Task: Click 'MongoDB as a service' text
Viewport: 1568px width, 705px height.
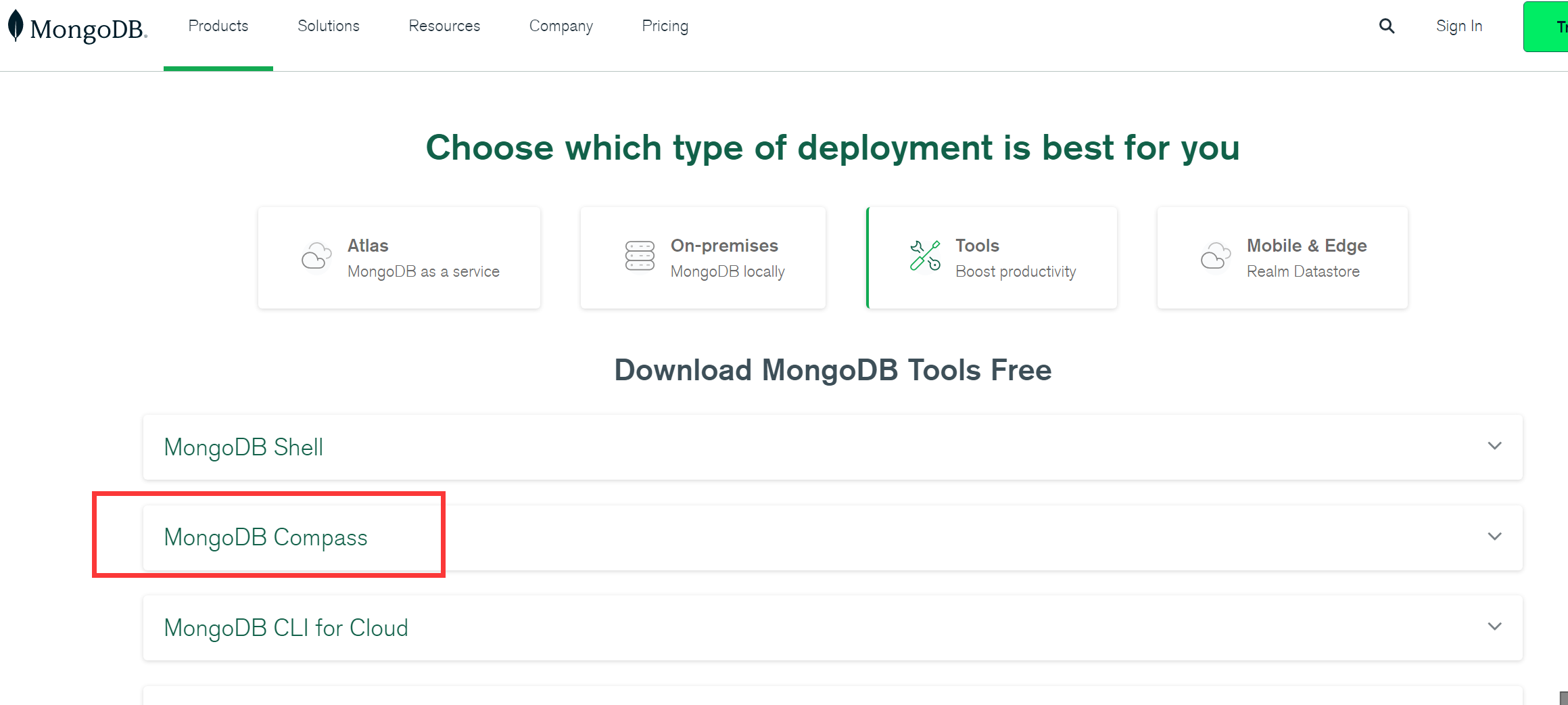Action: pyautogui.click(x=423, y=271)
